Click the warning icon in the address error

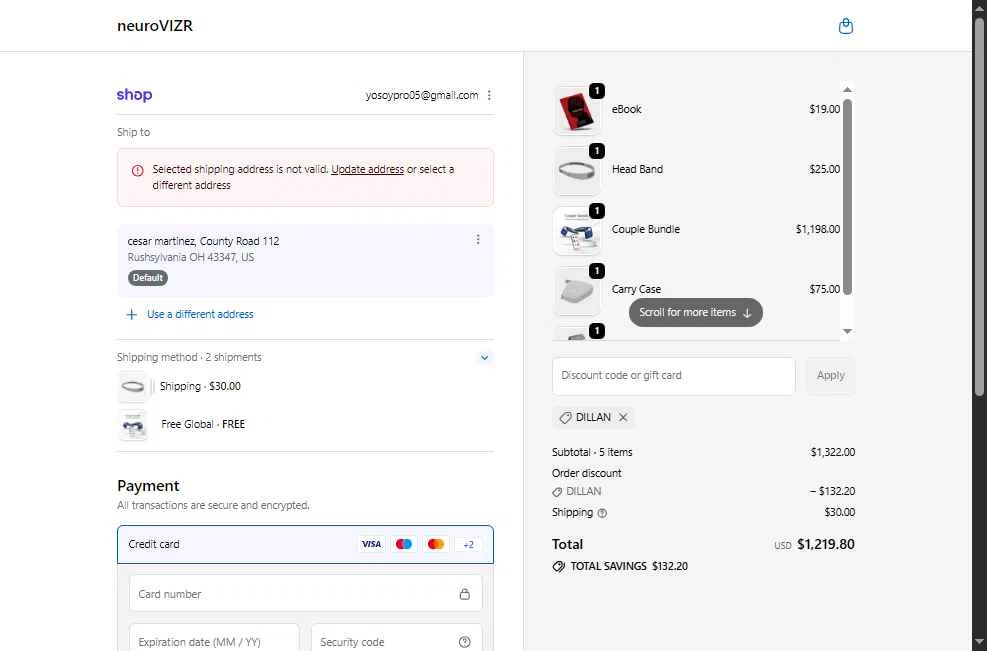coord(137,171)
